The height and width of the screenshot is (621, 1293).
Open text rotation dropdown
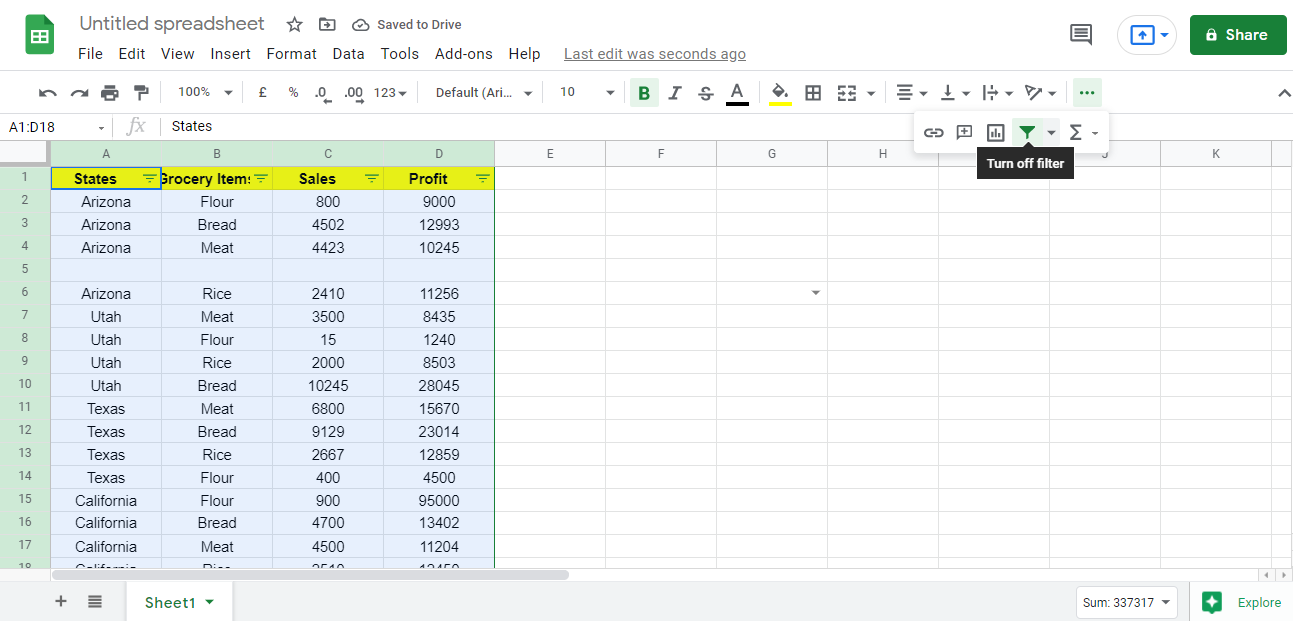pos(1041,93)
